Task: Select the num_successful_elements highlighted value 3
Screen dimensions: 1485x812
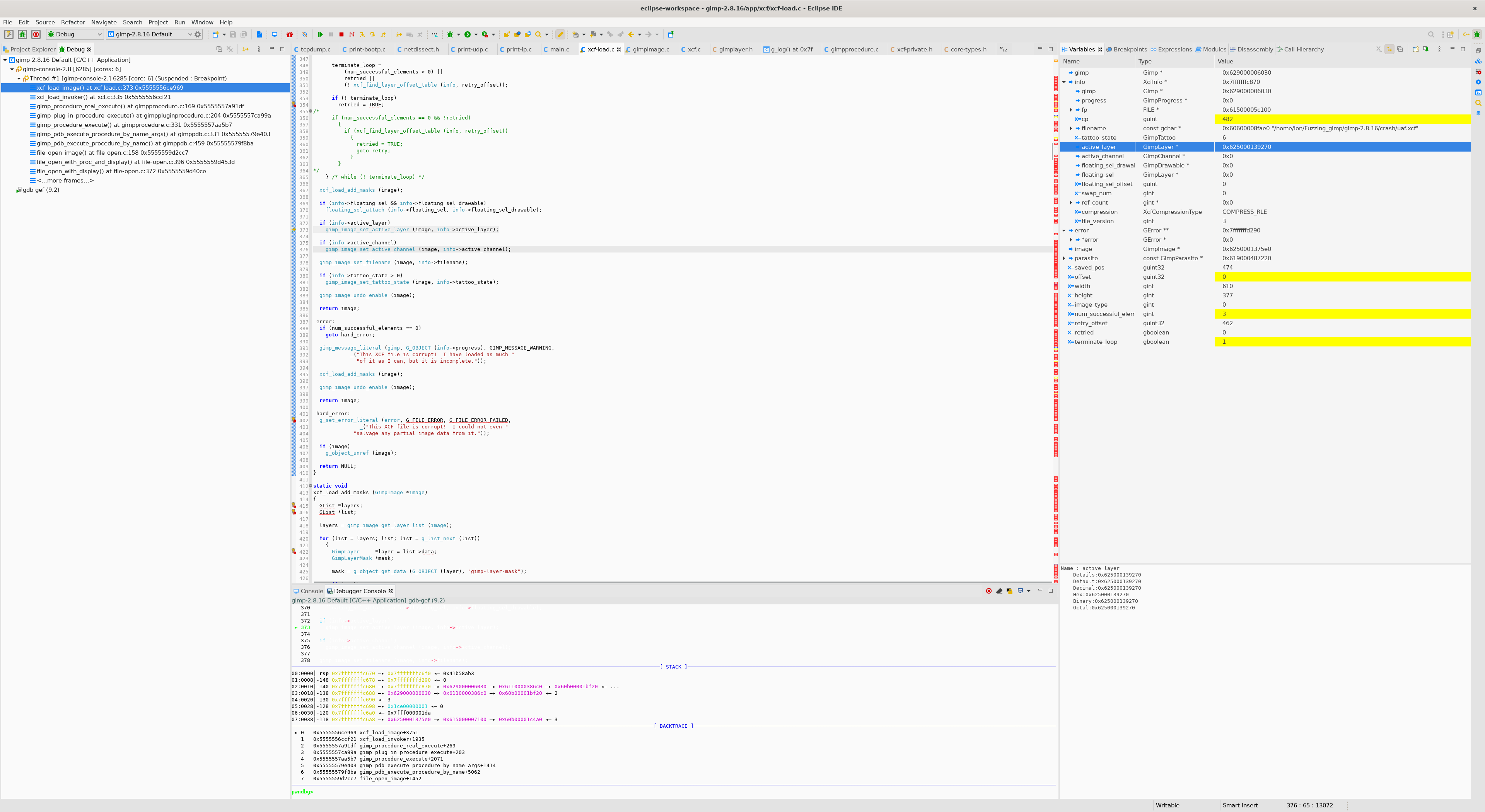Action: tap(1342, 314)
